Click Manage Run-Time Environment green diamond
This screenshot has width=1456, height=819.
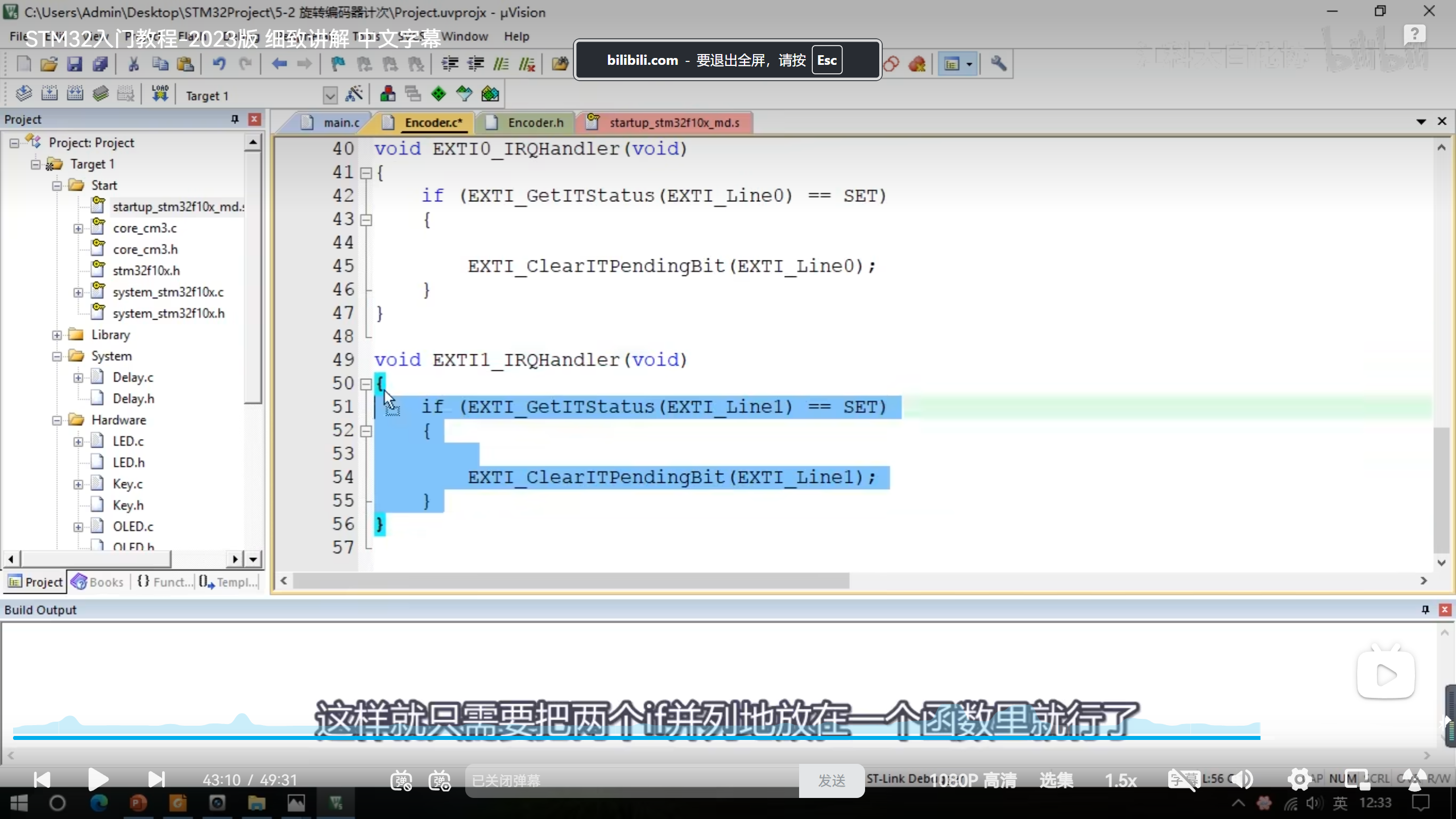(439, 94)
